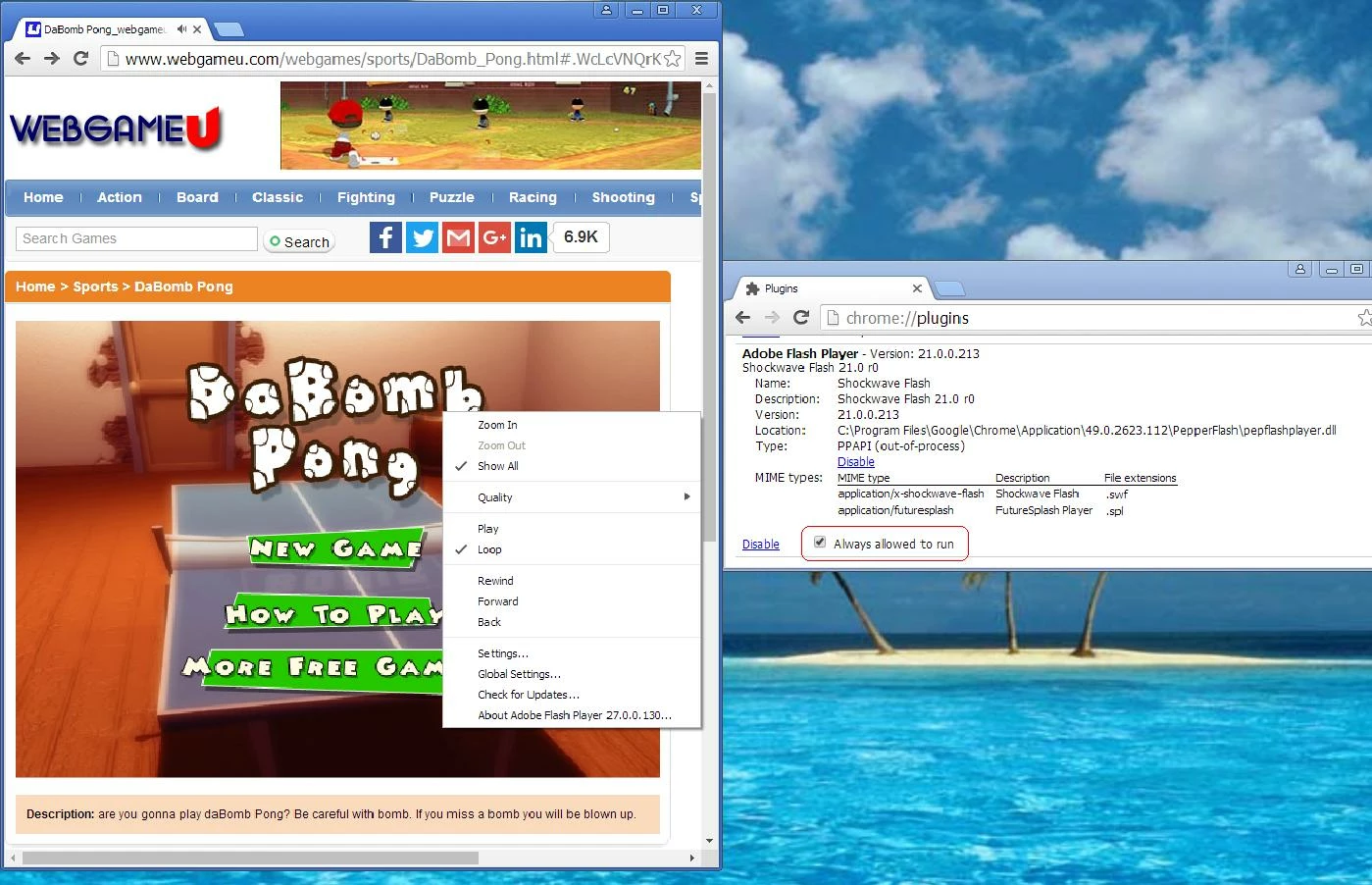Click the Search button

point(299,241)
